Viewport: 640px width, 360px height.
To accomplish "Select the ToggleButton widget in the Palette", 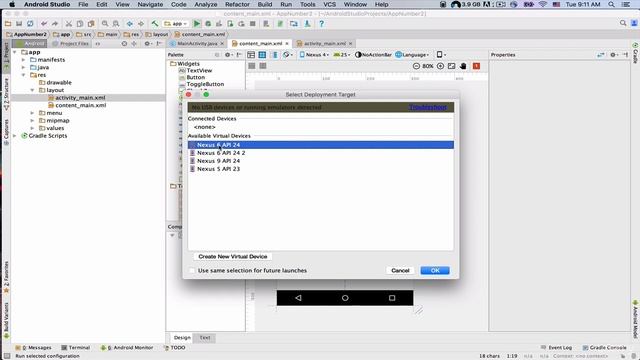I will [x=205, y=84].
